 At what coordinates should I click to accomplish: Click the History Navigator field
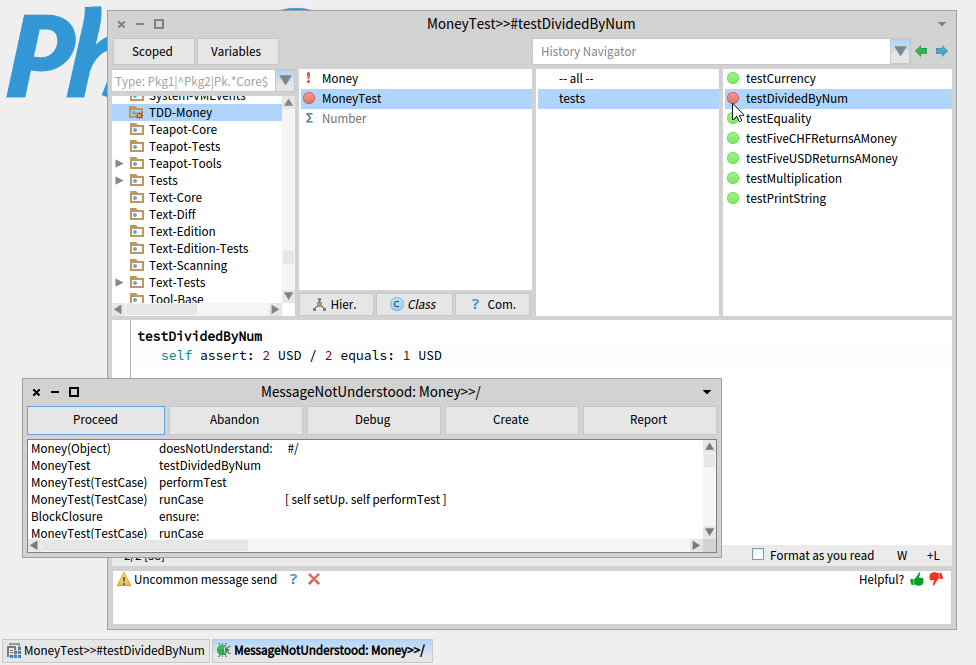(711, 52)
